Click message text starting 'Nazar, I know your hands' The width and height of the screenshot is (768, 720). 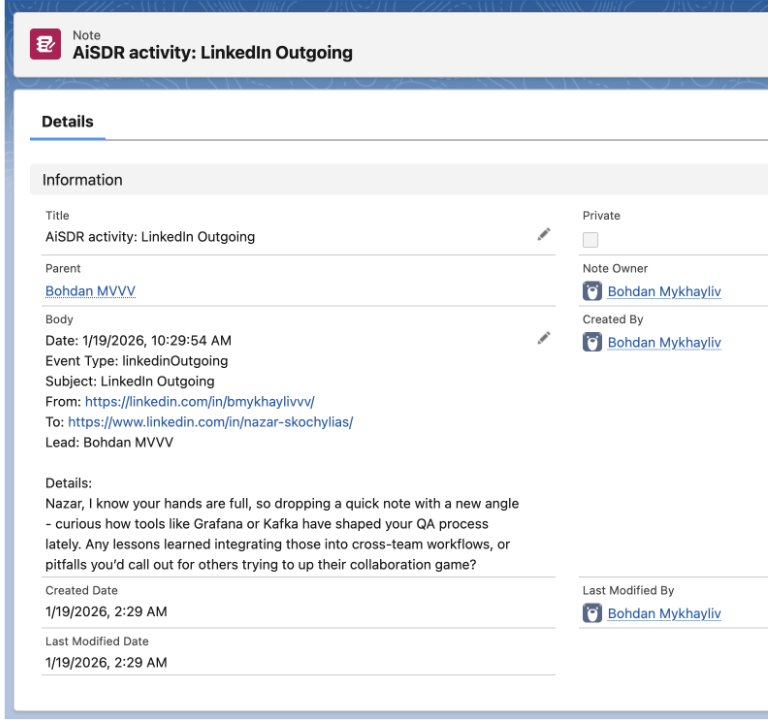(282, 534)
